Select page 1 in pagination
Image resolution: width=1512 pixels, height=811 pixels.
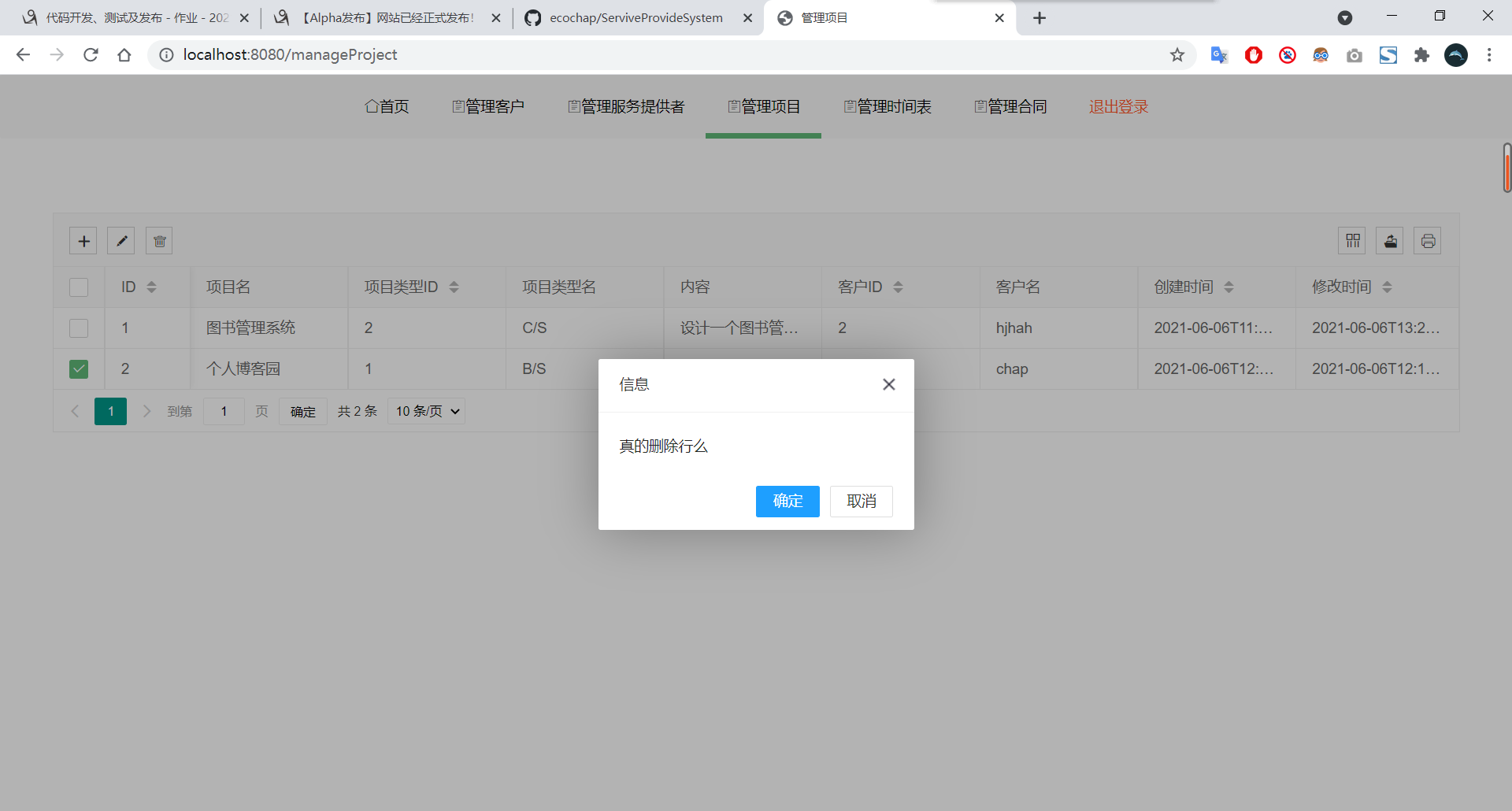(x=110, y=411)
